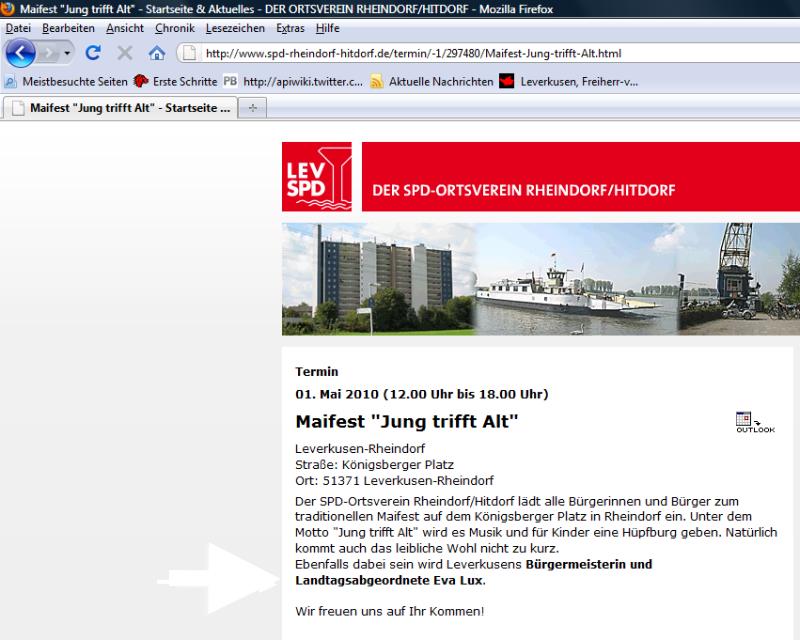Open Meistbesuchte Seiten bookmark folder
The width and height of the screenshot is (800, 640).
66,81
